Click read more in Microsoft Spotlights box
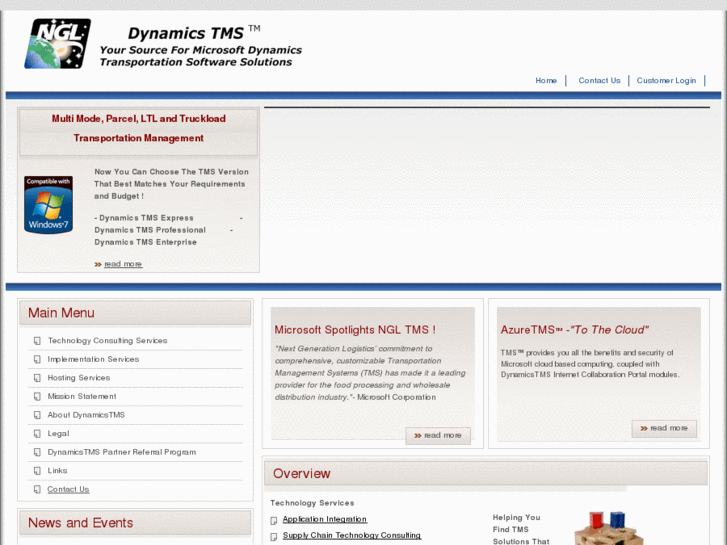The image size is (727, 545). pyautogui.click(x=438, y=436)
